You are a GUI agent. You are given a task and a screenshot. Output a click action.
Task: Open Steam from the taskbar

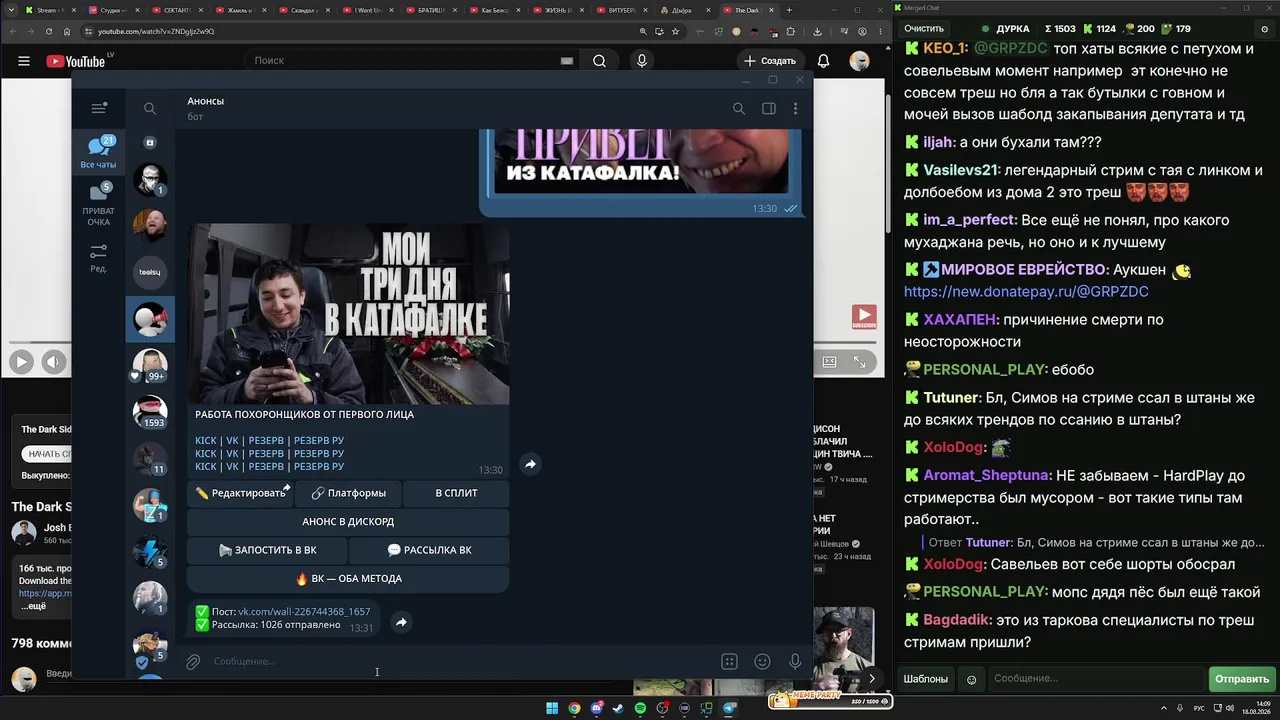[618, 709]
